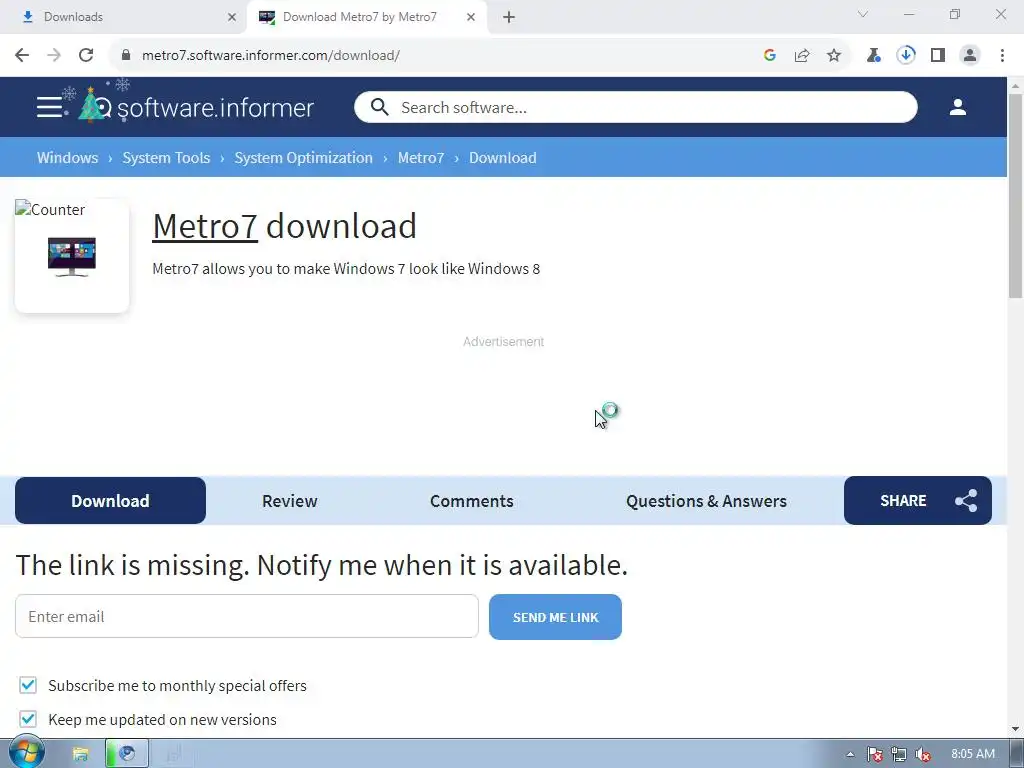Go to System Tools breadcrumb link
The width and height of the screenshot is (1024, 768).
tap(166, 157)
